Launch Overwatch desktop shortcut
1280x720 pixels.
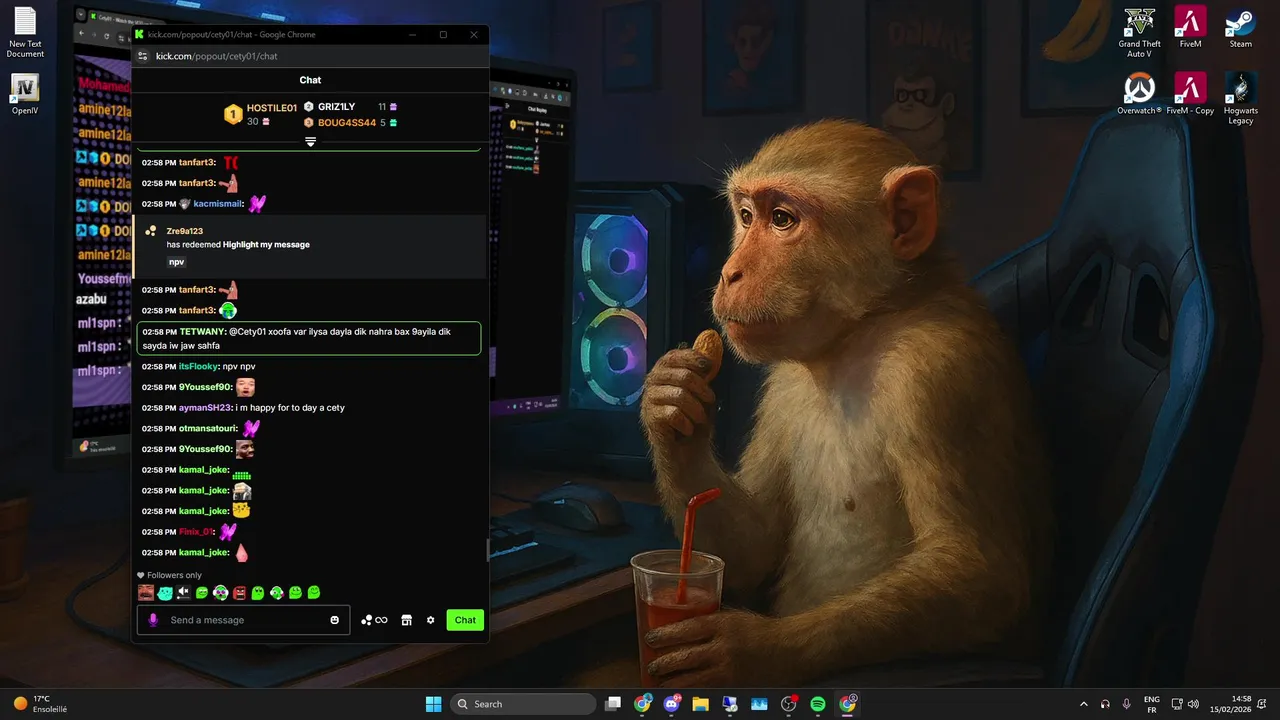click(1139, 94)
